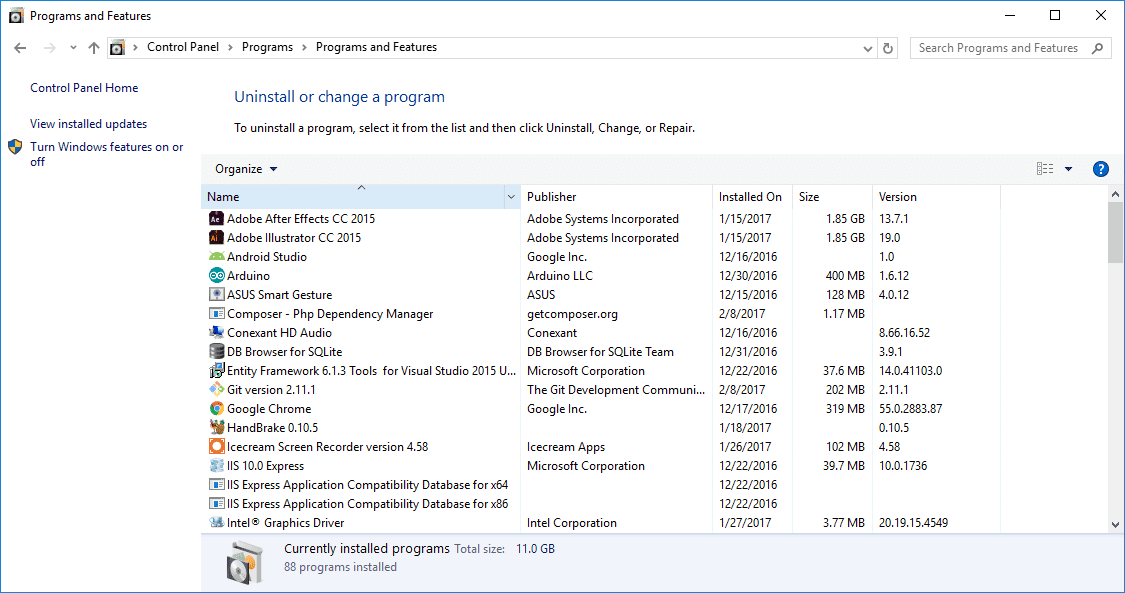
Task: Click version 55.0.2883.87 cell
Action: coord(910,409)
